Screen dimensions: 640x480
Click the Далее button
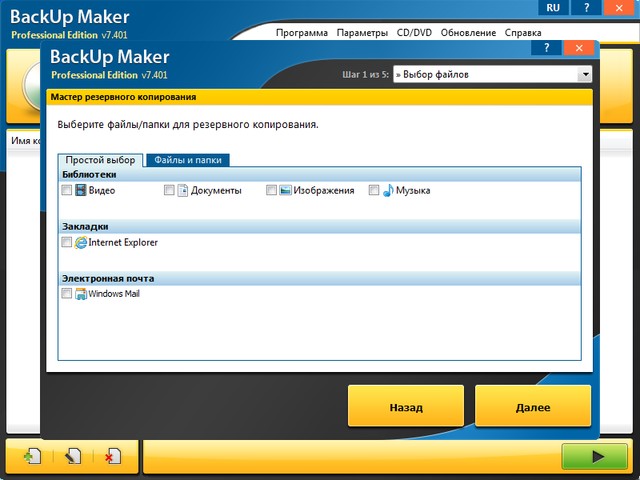(532, 407)
